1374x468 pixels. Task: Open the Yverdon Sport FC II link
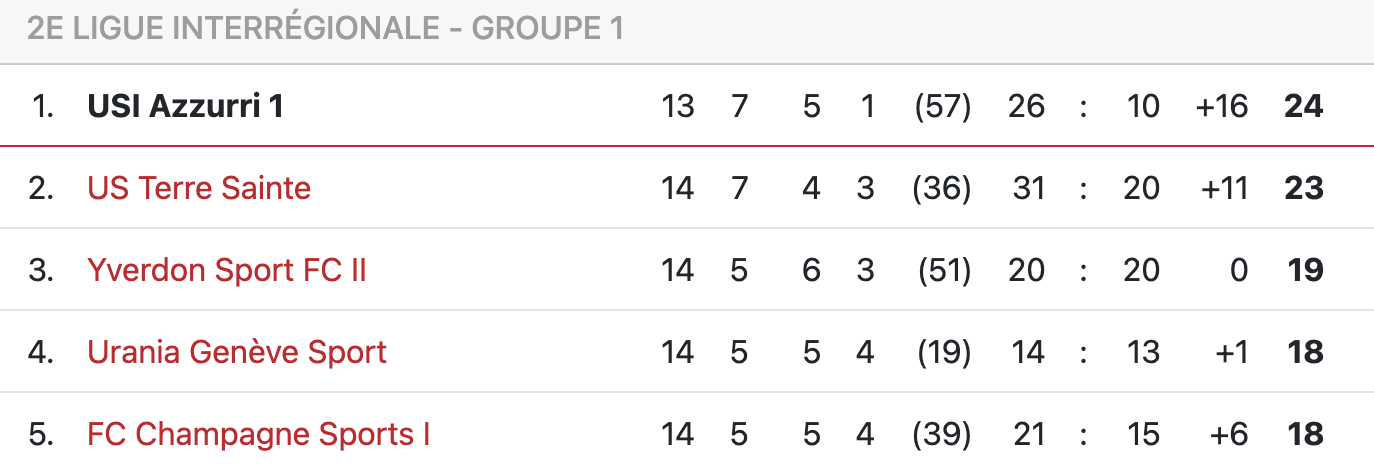point(227,270)
